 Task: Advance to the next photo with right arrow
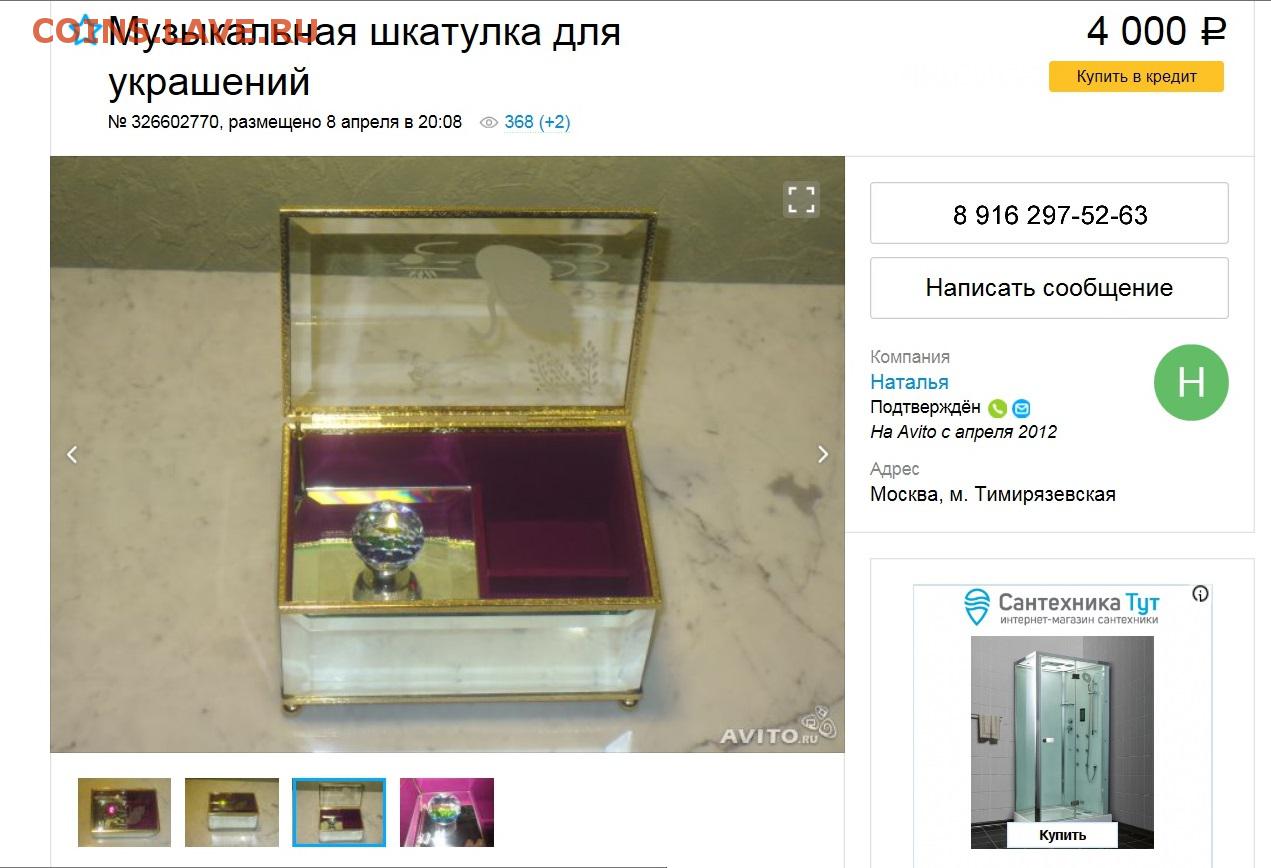tap(823, 454)
